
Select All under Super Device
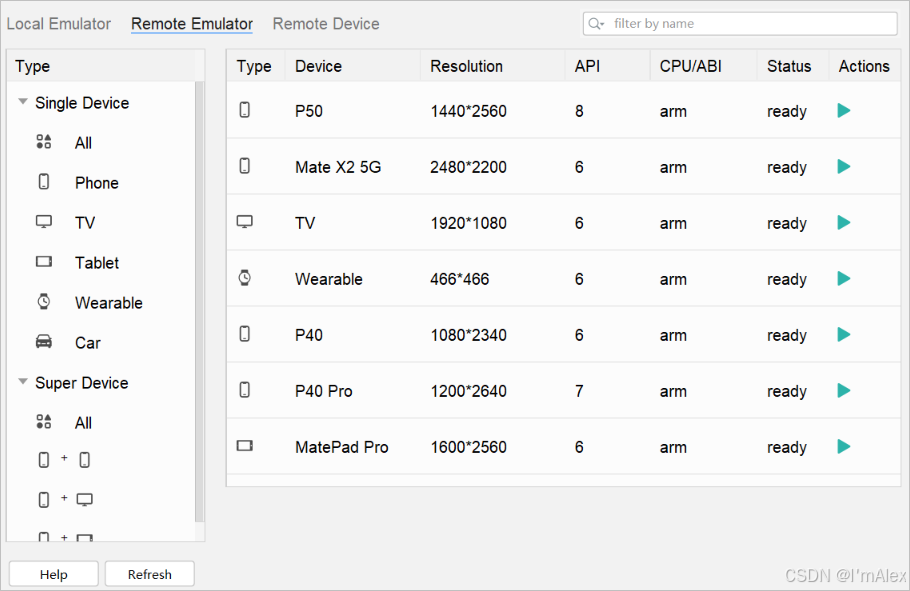[84, 423]
